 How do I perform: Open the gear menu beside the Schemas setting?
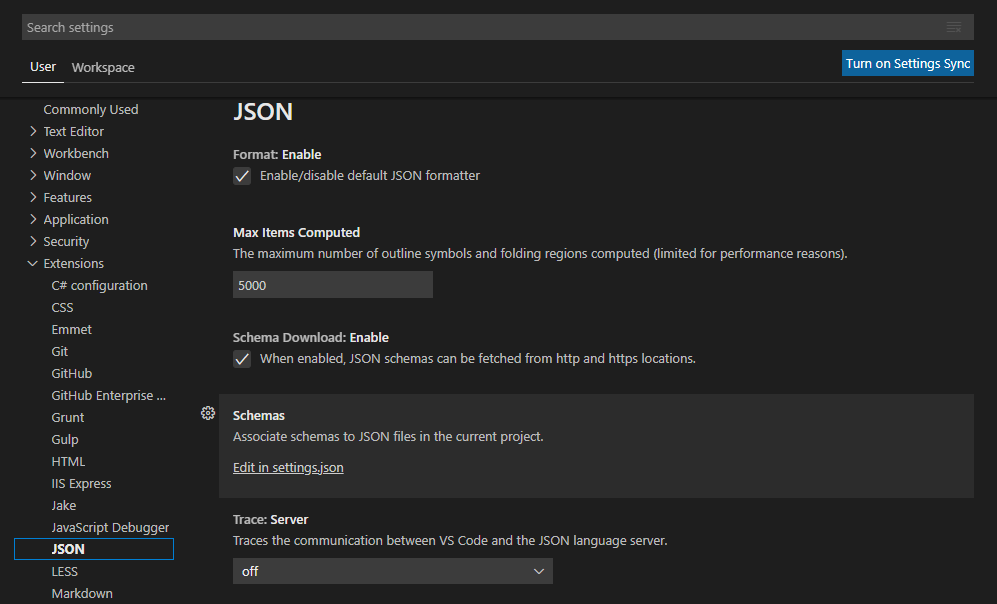[208, 413]
